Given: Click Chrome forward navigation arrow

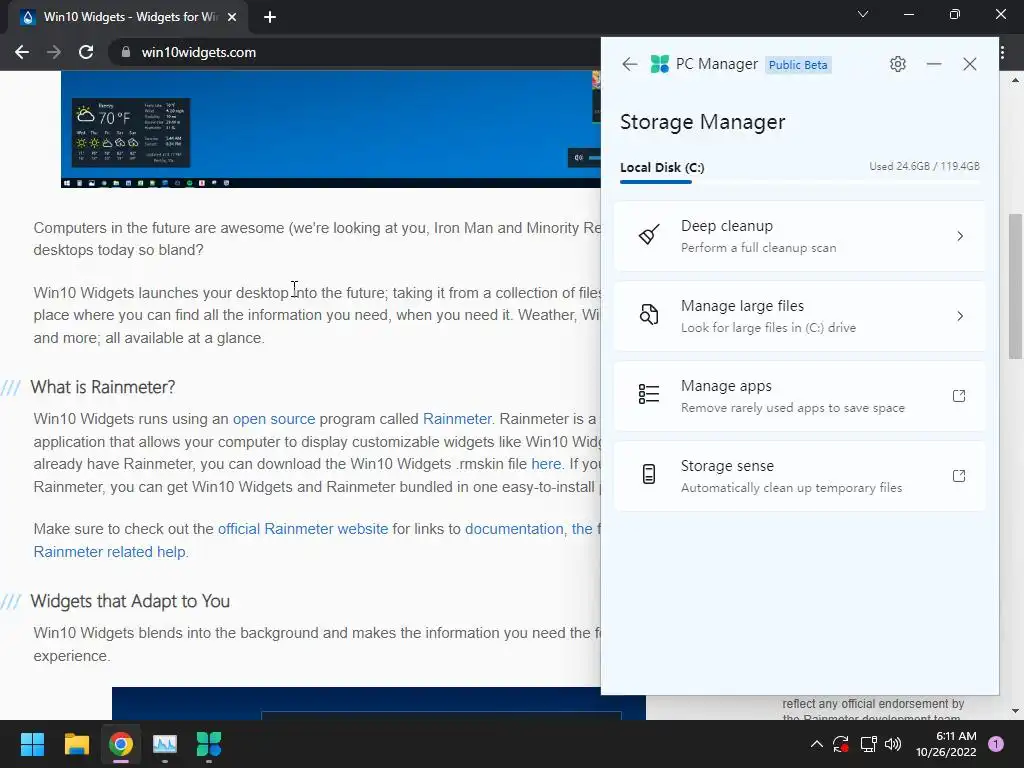Looking at the screenshot, I should point(54,52).
